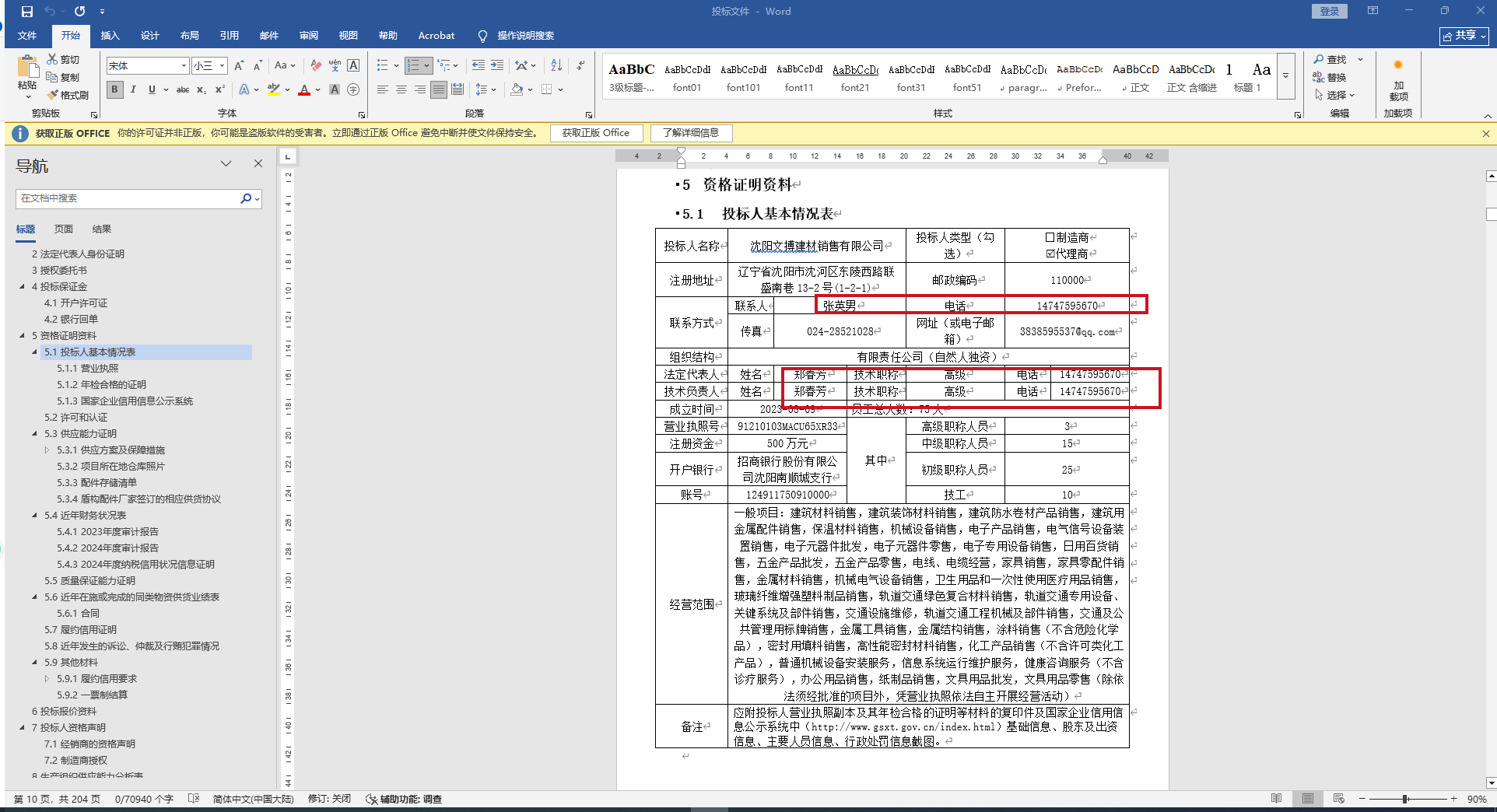Open the Add-ins (加载项) button

(1398, 79)
